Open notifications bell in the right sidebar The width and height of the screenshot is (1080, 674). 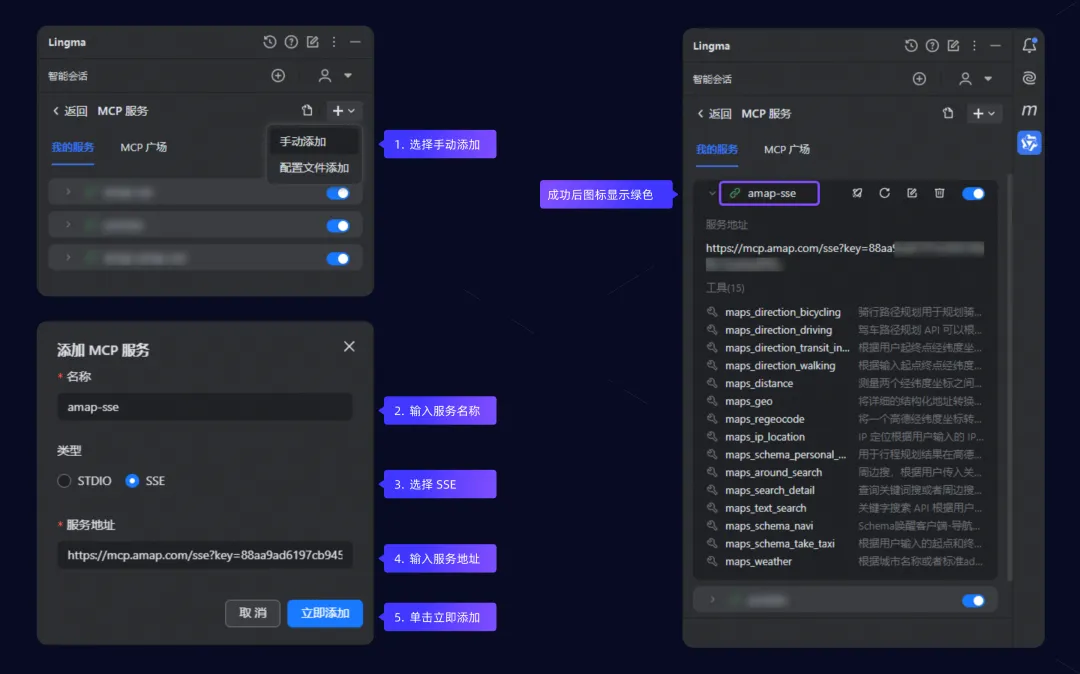(x=1029, y=45)
